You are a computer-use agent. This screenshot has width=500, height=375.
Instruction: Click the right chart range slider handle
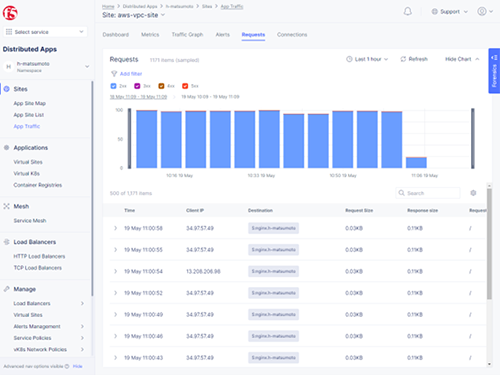coord(473,138)
